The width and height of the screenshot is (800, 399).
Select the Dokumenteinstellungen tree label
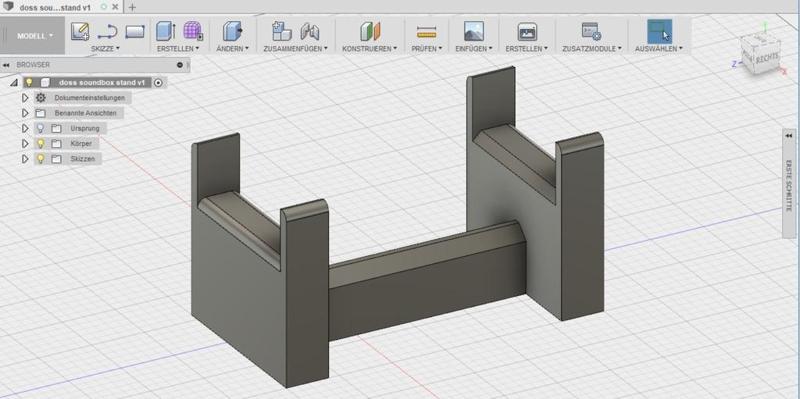click(x=90, y=97)
